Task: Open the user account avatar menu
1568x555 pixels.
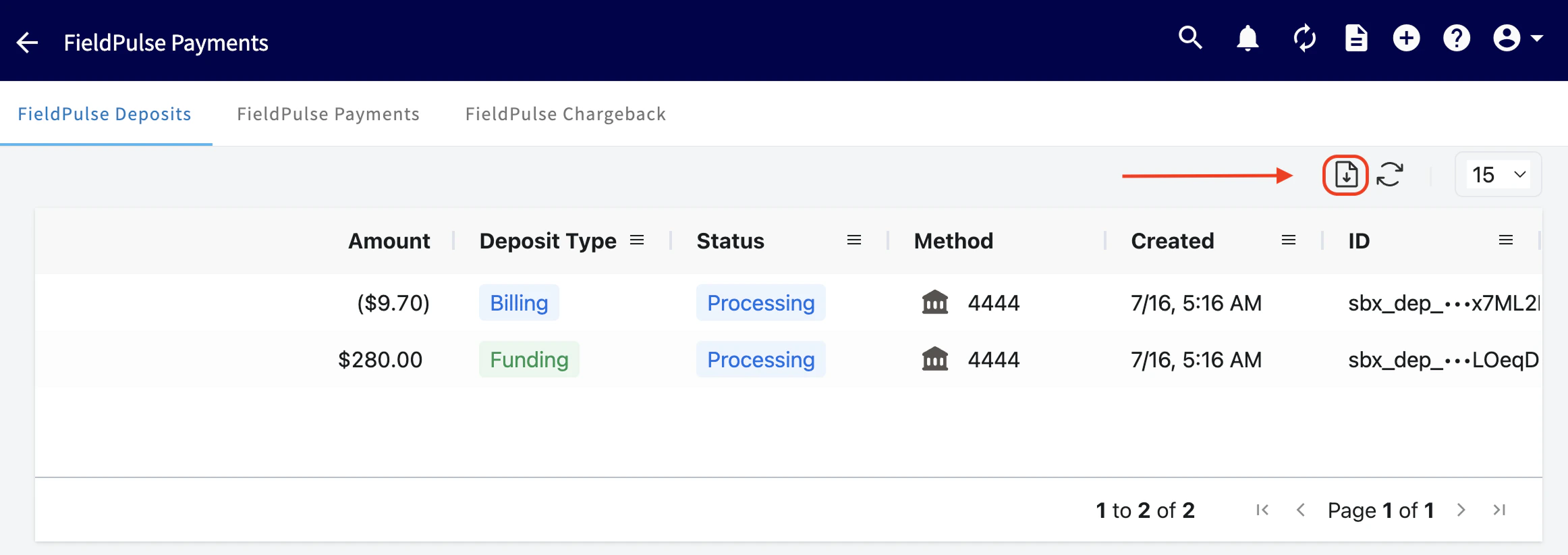Action: point(1517,38)
